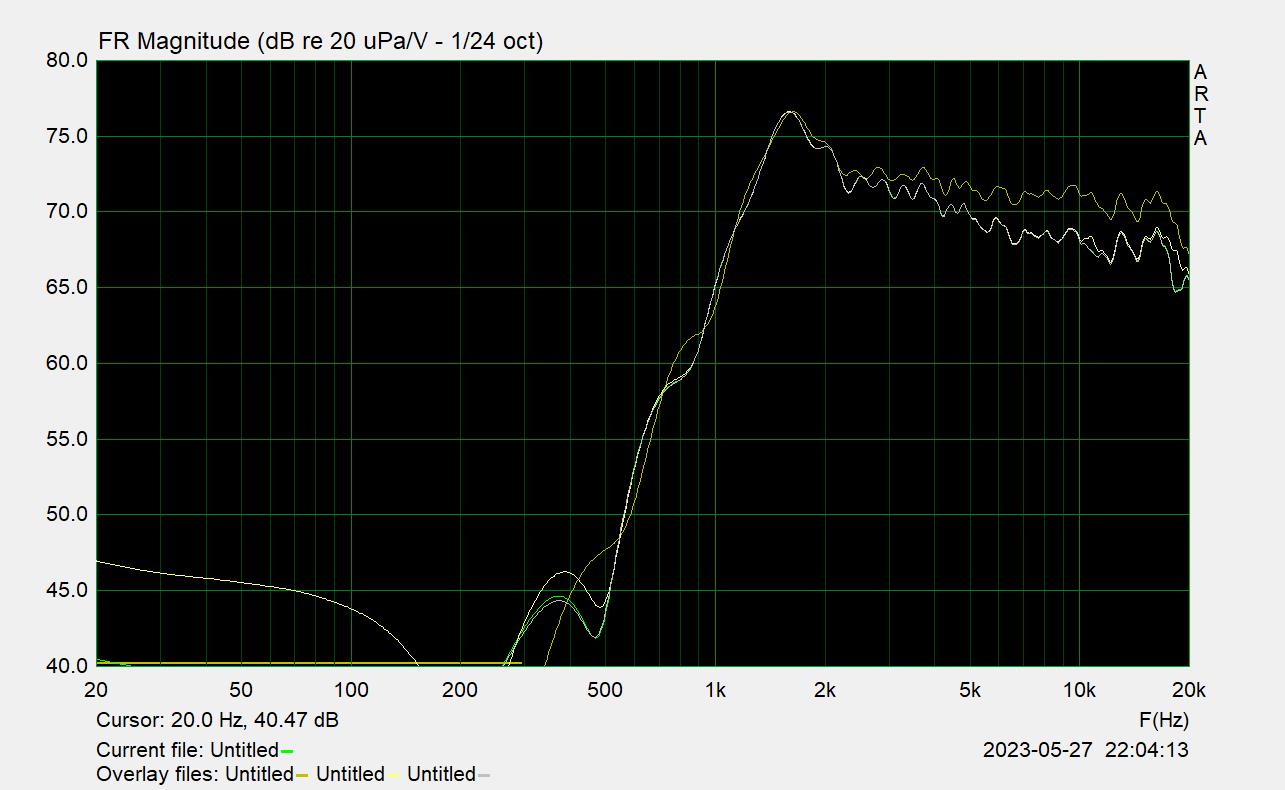Click the dark yellow first overlay swatch
The width and height of the screenshot is (1285, 790).
click(302, 775)
